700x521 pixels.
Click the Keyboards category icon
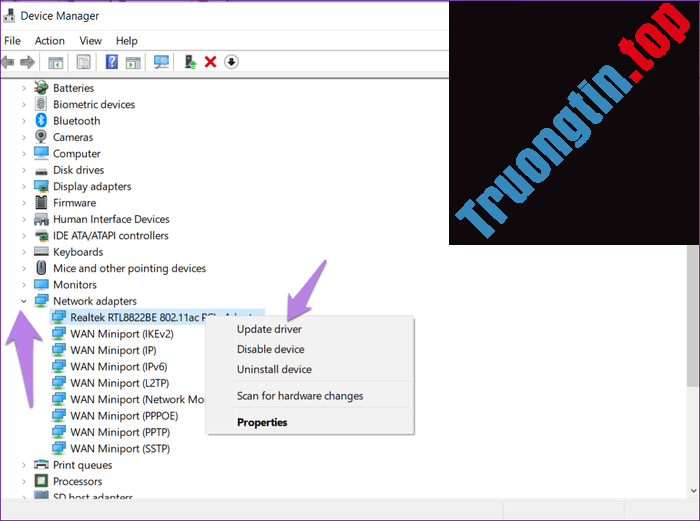pyautogui.click(x=41, y=252)
